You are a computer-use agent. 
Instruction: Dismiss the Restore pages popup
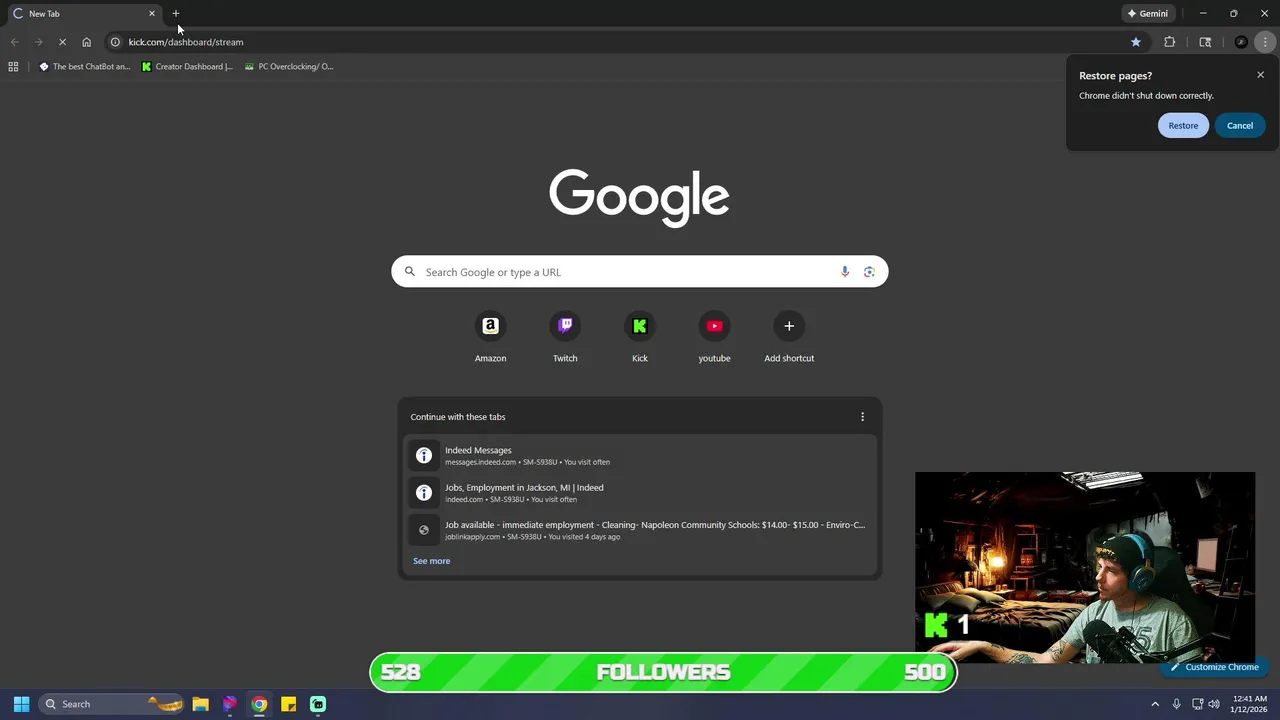1260,75
